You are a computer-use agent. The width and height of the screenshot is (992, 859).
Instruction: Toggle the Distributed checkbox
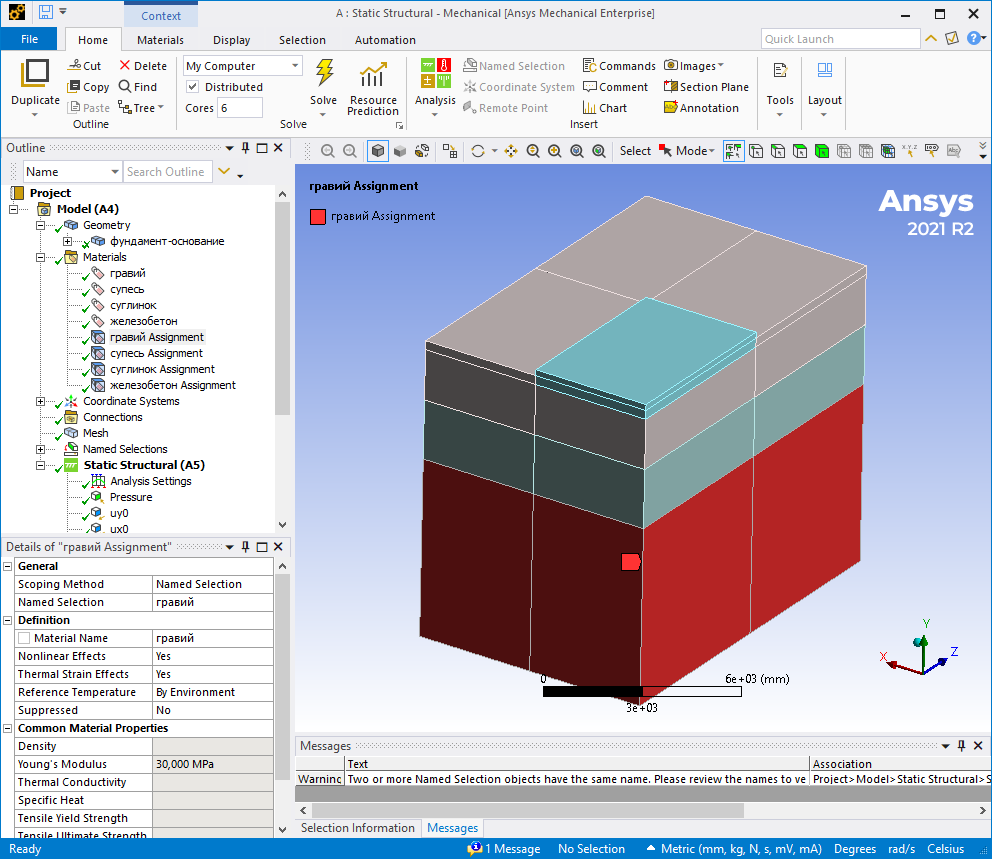coord(193,87)
